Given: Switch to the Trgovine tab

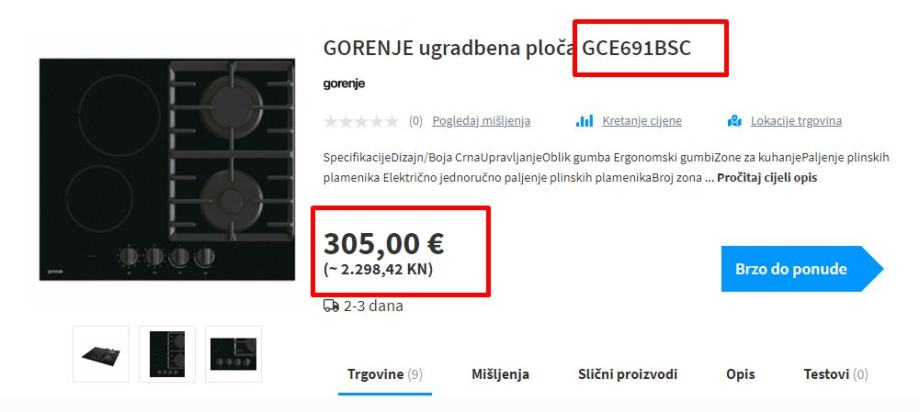Looking at the screenshot, I should 385,374.
